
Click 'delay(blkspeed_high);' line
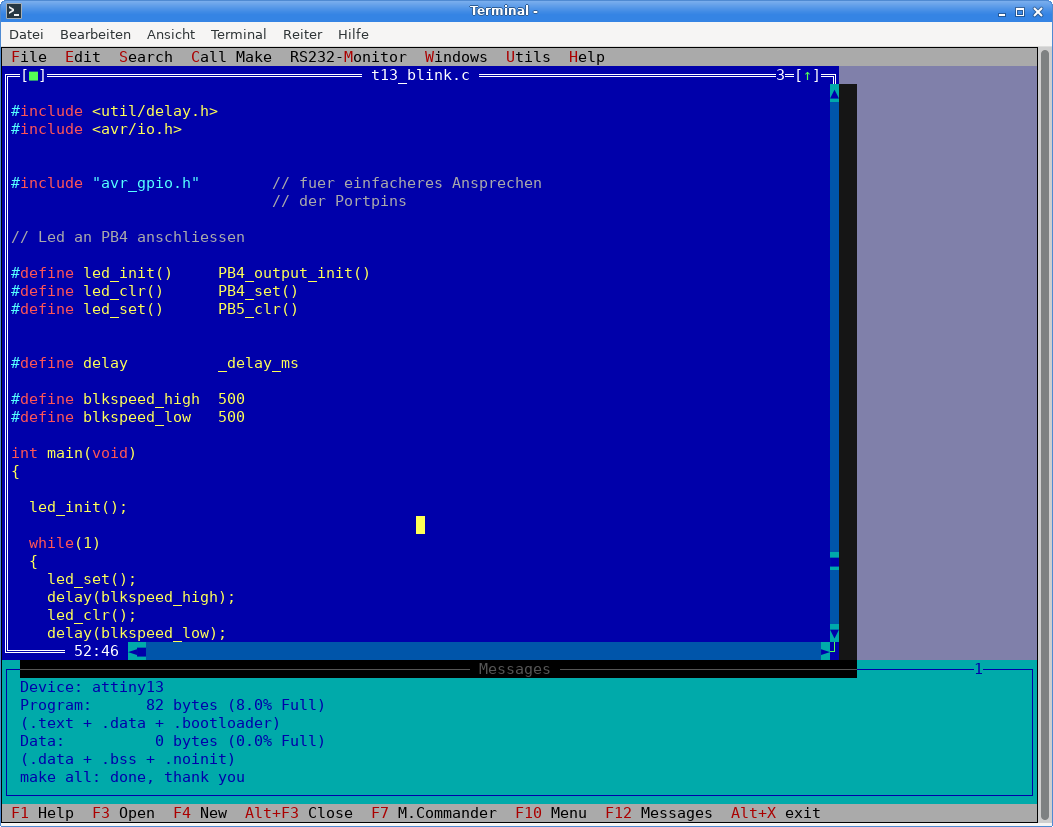pyautogui.click(x=141, y=597)
